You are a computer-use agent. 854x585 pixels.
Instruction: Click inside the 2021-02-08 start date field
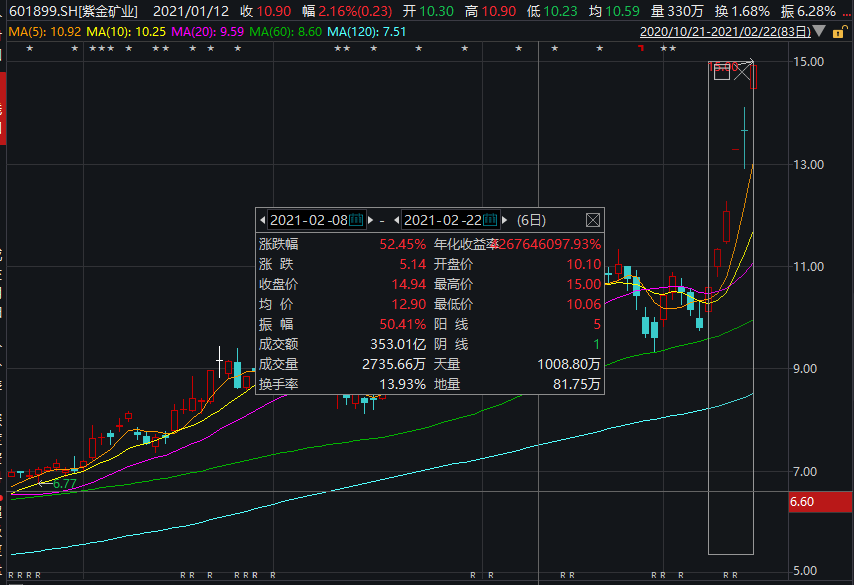pos(308,220)
